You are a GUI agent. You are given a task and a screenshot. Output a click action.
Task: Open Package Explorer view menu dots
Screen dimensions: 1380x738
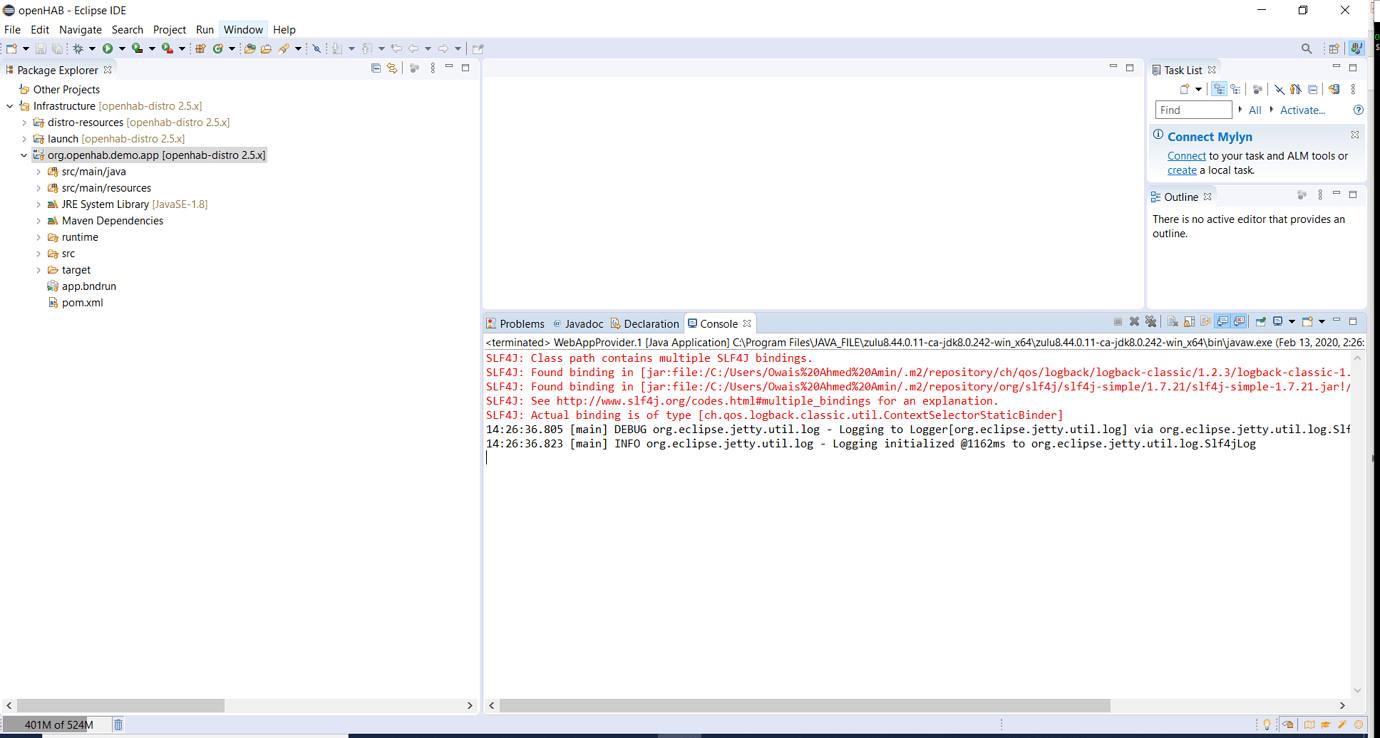pos(433,68)
